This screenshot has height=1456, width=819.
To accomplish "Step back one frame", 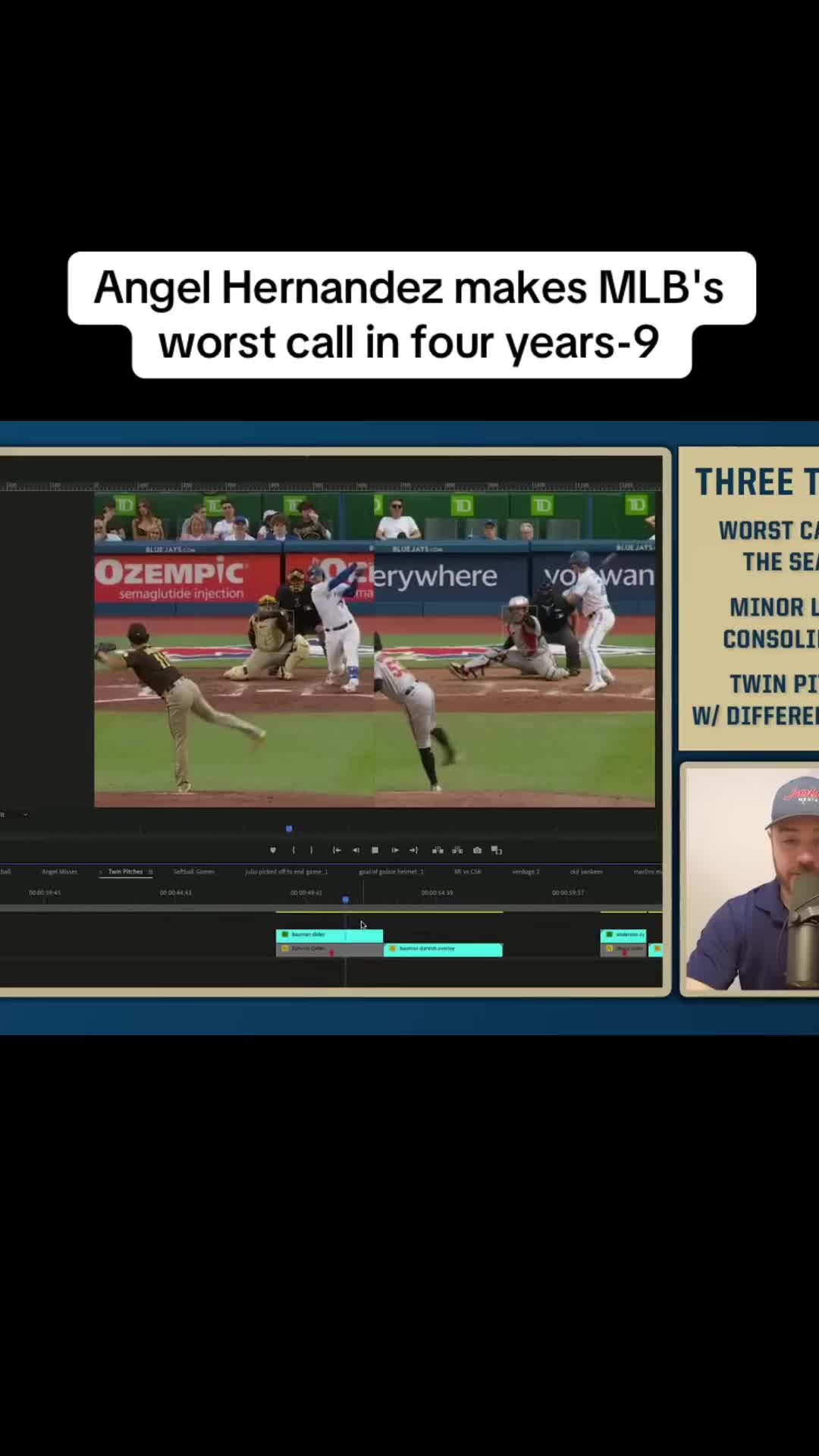I will pos(356,850).
